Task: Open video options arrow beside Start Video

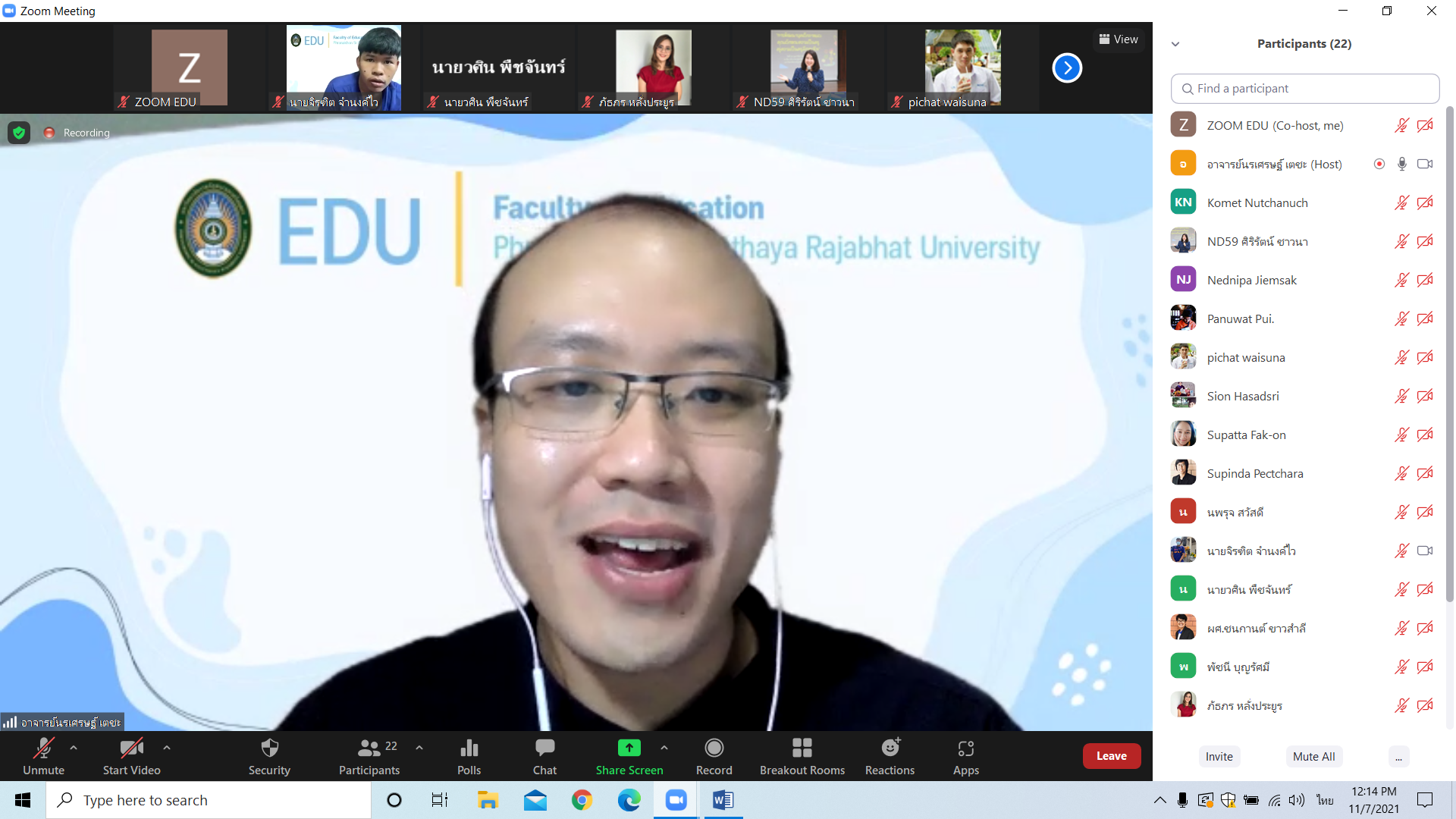Action: [x=167, y=748]
